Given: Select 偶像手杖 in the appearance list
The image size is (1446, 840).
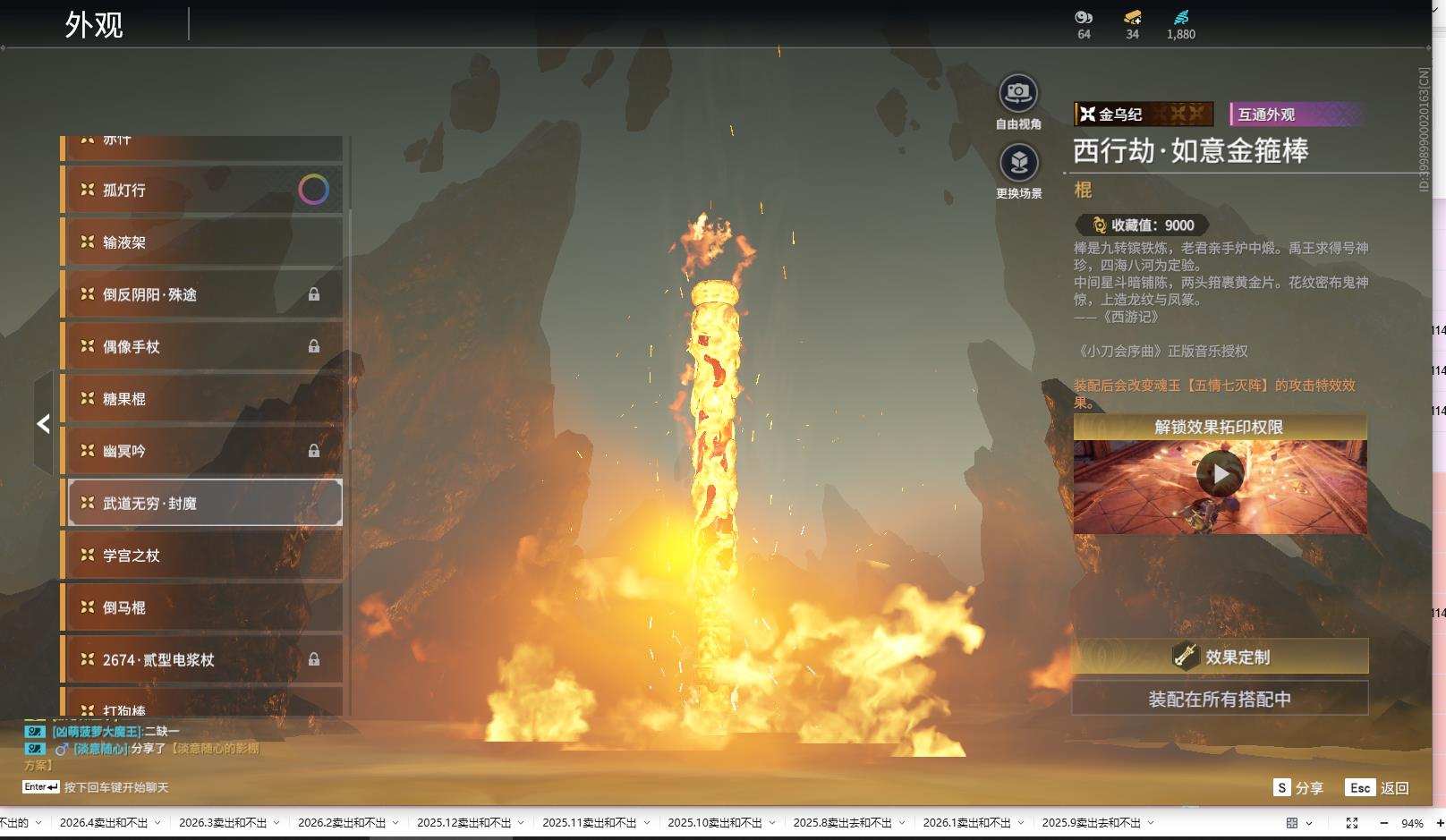Looking at the screenshot, I should (x=202, y=346).
